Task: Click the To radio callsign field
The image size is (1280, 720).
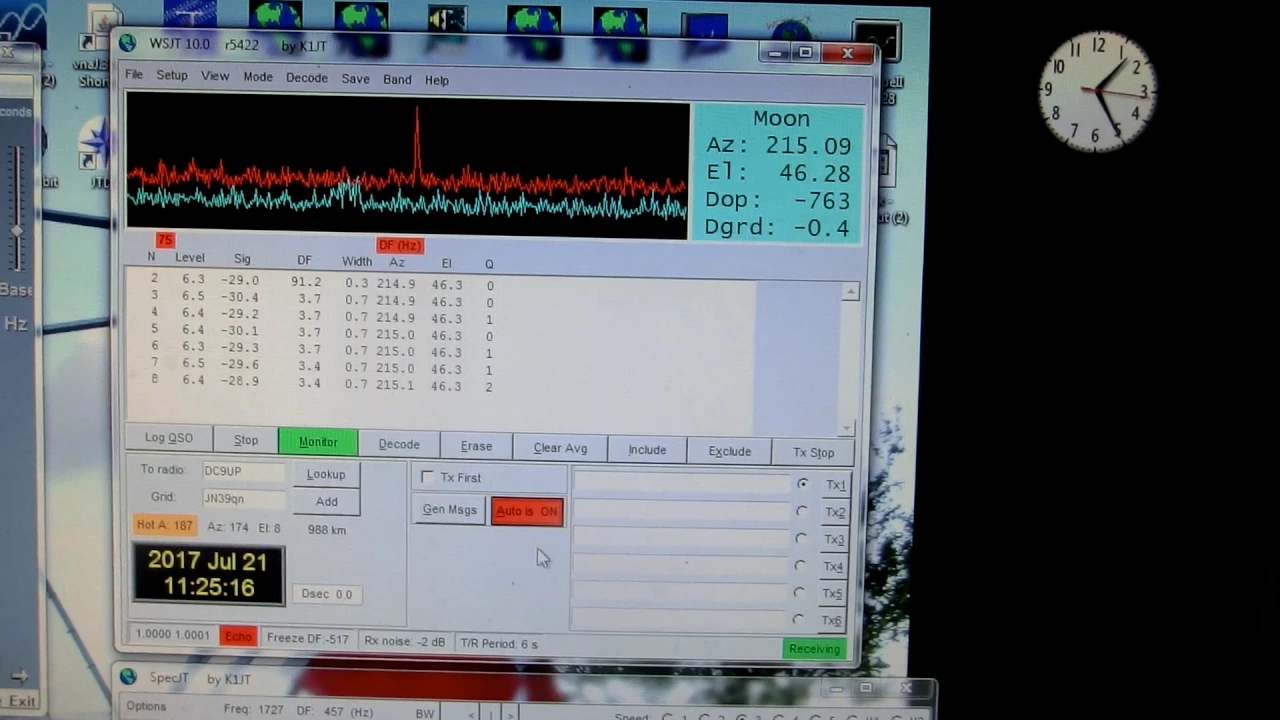Action: pyautogui.click(x=243, y=471)
